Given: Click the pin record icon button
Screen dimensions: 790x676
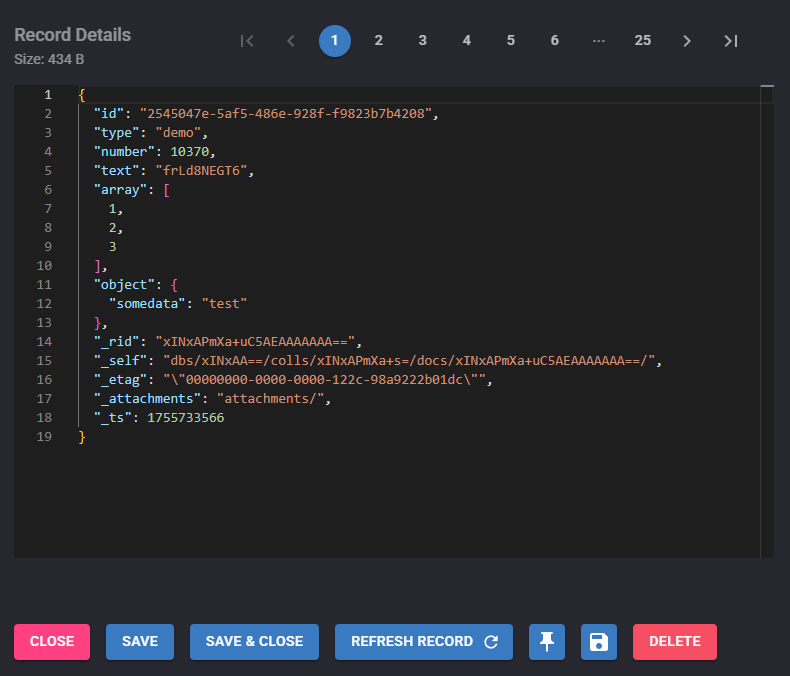Looking at the screenshot, I should coord(547,642).
